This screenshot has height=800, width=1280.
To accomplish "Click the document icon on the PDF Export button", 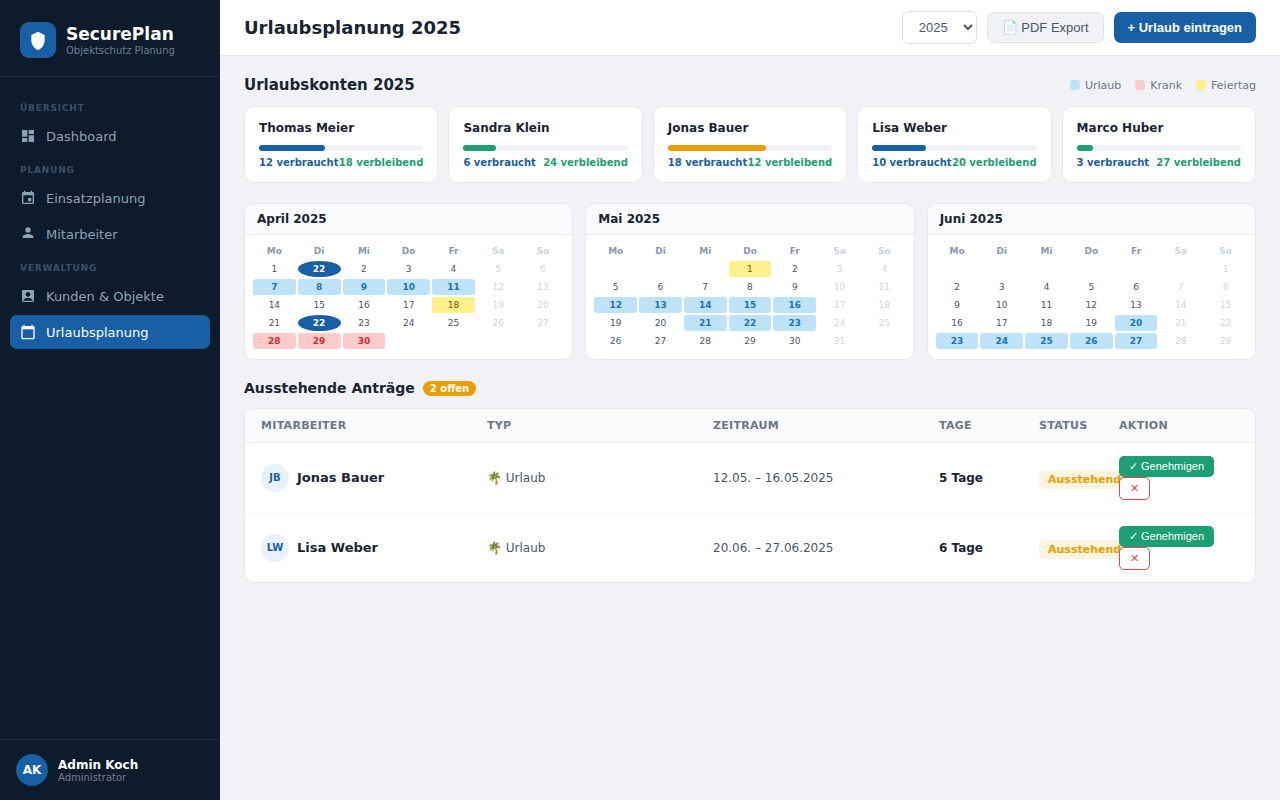I will click(1010, 27).
